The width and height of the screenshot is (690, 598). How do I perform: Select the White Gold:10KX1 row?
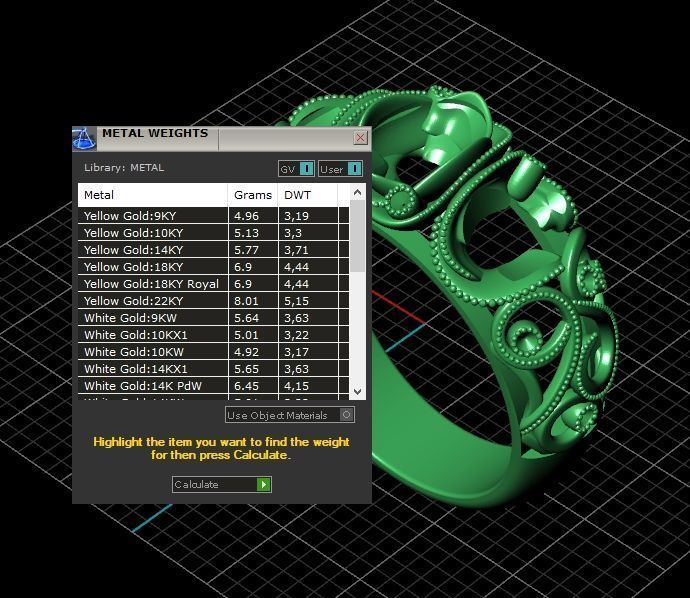[x=213, y=335]
